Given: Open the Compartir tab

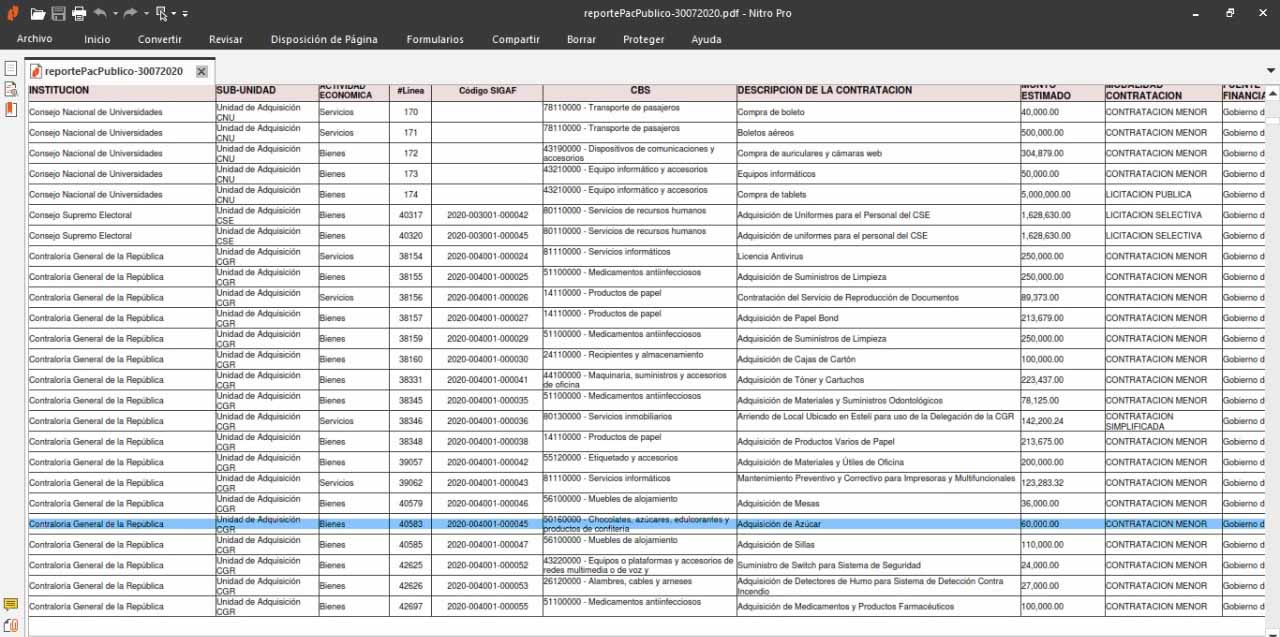Looking at the screenshot, I should tap(516, 39).
